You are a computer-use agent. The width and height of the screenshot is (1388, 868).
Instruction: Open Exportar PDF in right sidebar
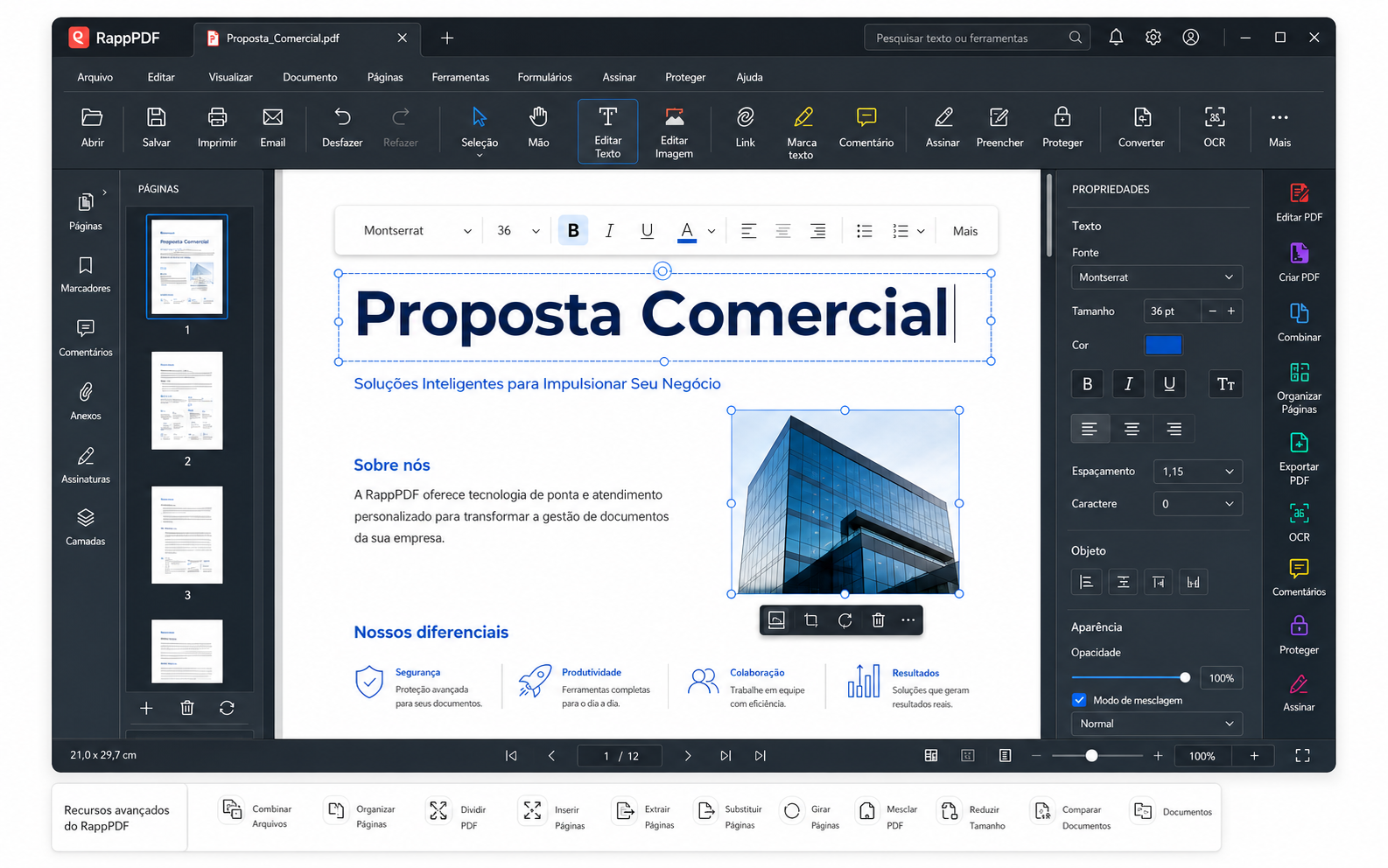click(1299, 458)
